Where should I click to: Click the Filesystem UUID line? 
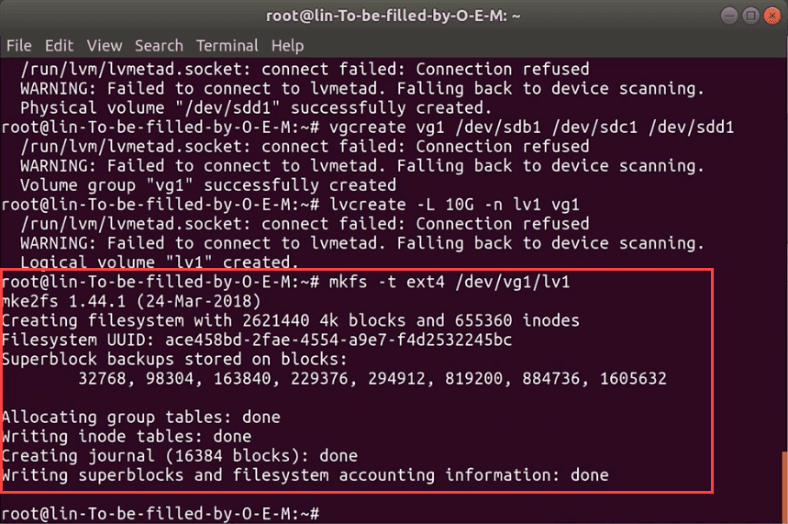click(257, 340)
